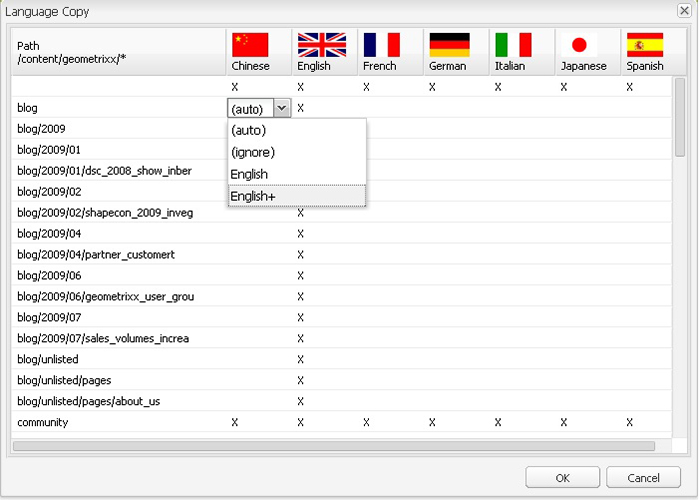
Task: Close the Language Copy dialog
Action: point(683,11)
